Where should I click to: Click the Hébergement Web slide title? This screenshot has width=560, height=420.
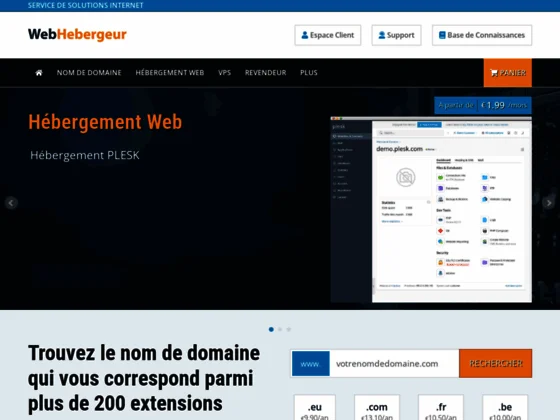(105, 122)
